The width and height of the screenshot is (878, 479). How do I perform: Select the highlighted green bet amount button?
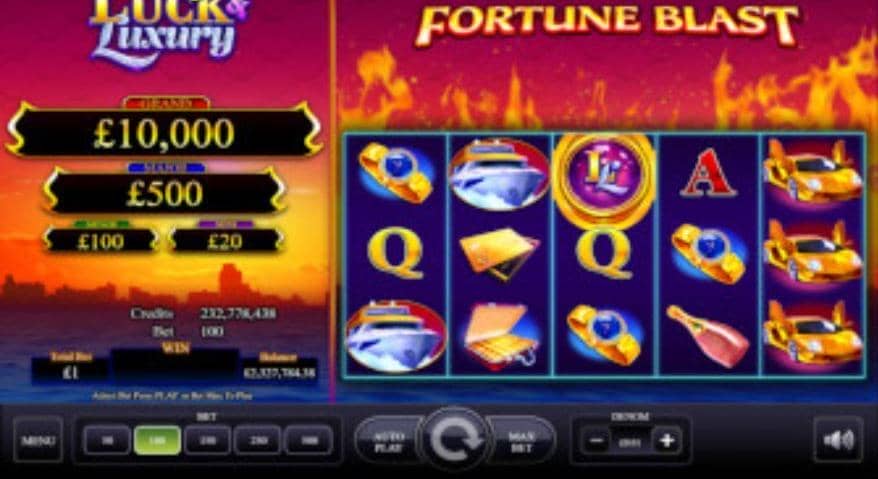pos(157,440)
